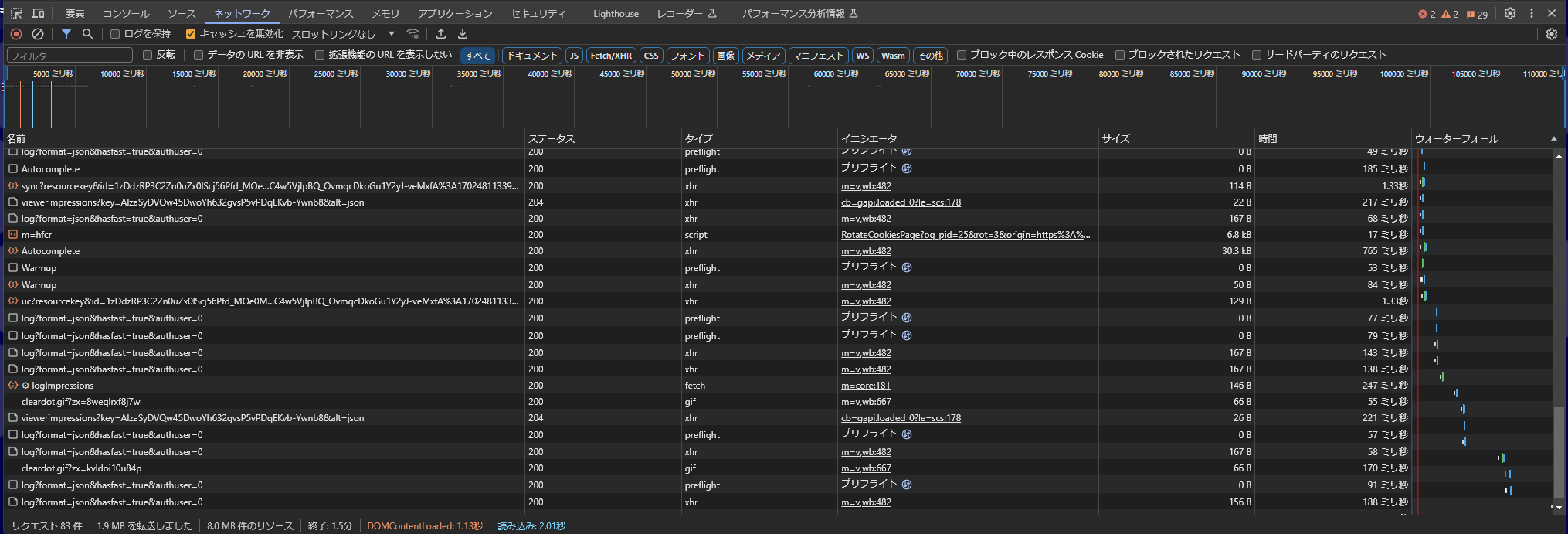The image size is (1568, 534).
Task: Switch to the Sources tab
Action: pos(182,14)
